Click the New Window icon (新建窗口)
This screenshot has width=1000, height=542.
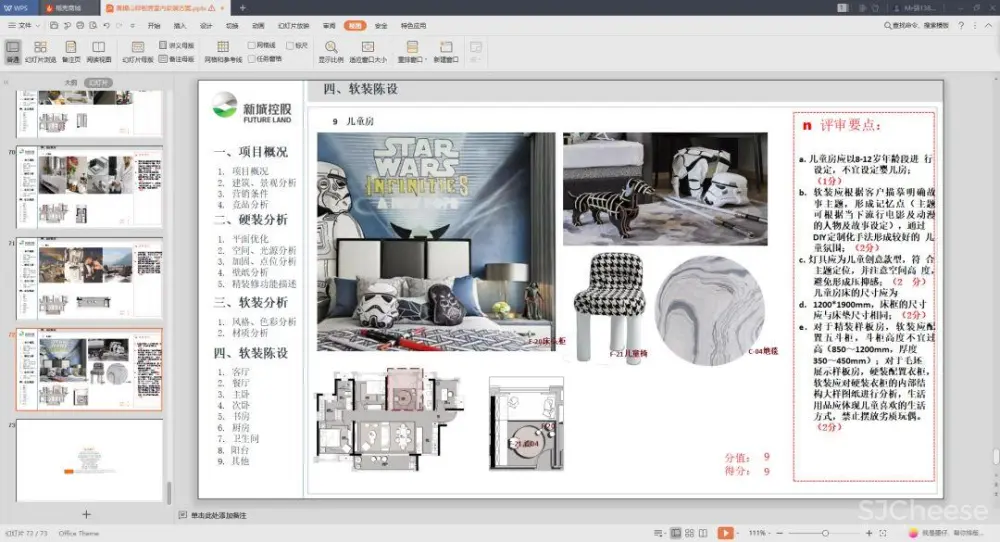tap(446, 51)
